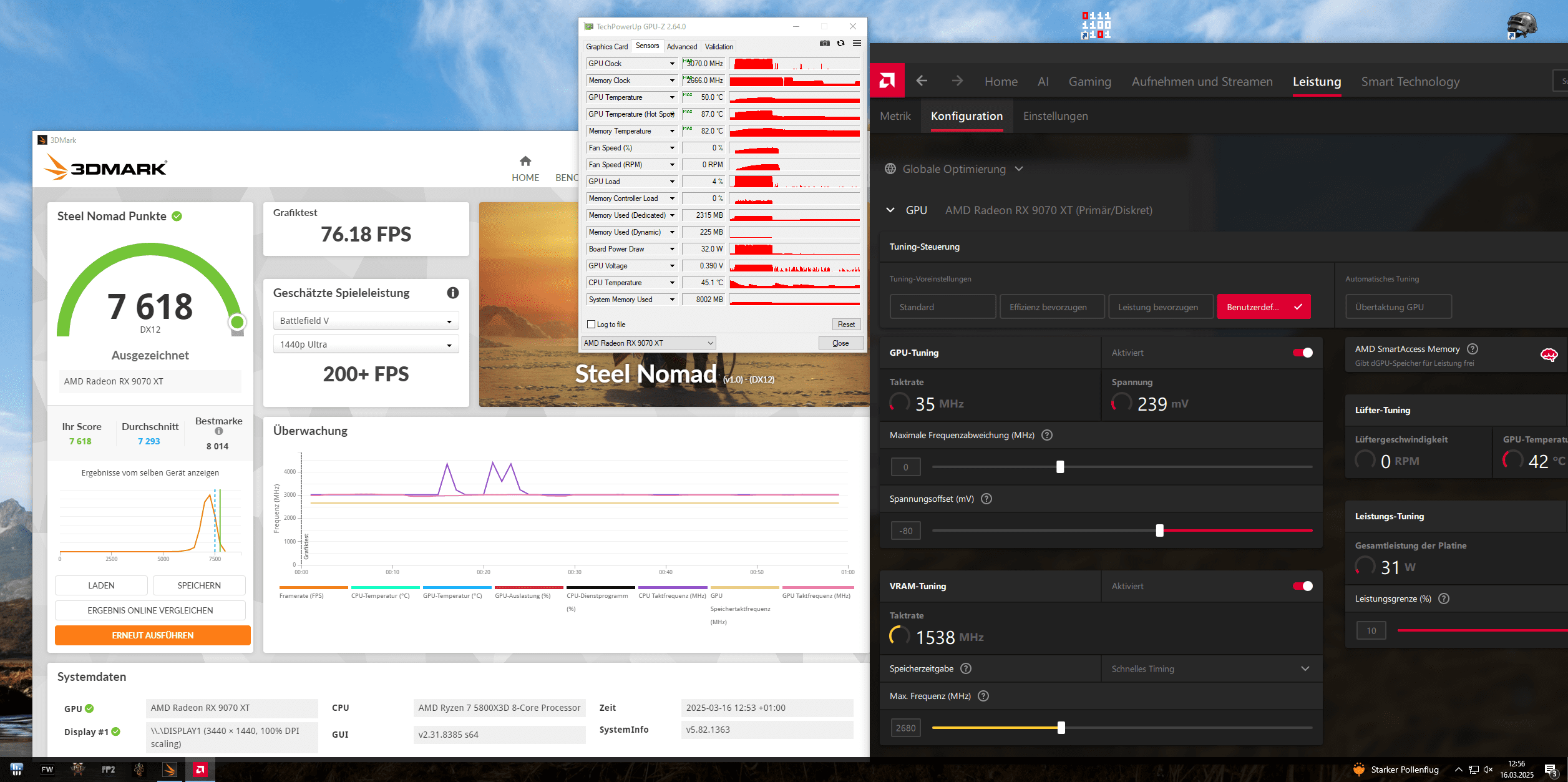Open GPU Clock sensor dropdown arrow
Screen dimensions: 1568x782
tap(672, 64)
